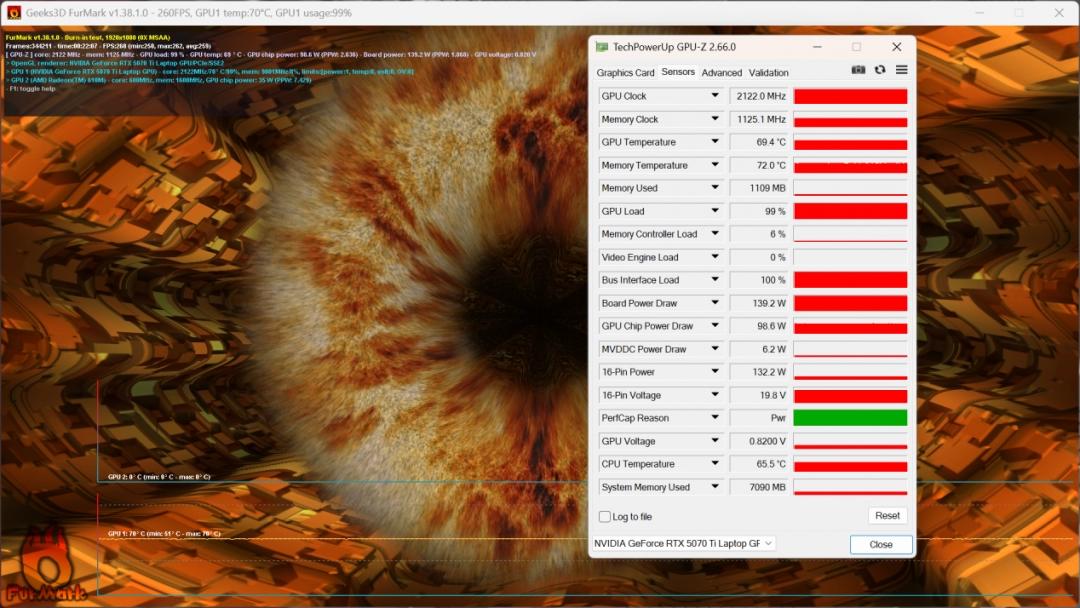Click the System Memory Used value 7090 MB
The width and height of the screenshot is (1080, 608).
[767, 487]
